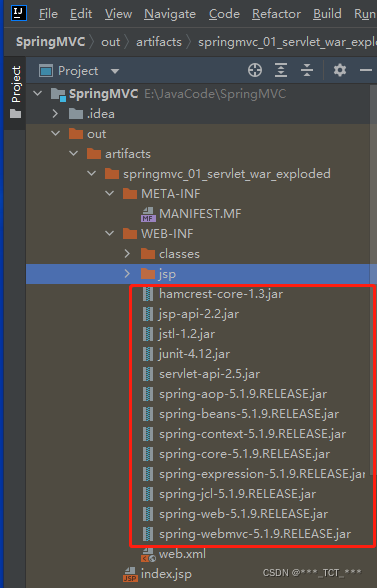Select the .idea folder icon
Image resolution: width=377 pixels, height=588 pixels.
pyautogui.click(x=76, y=114)
